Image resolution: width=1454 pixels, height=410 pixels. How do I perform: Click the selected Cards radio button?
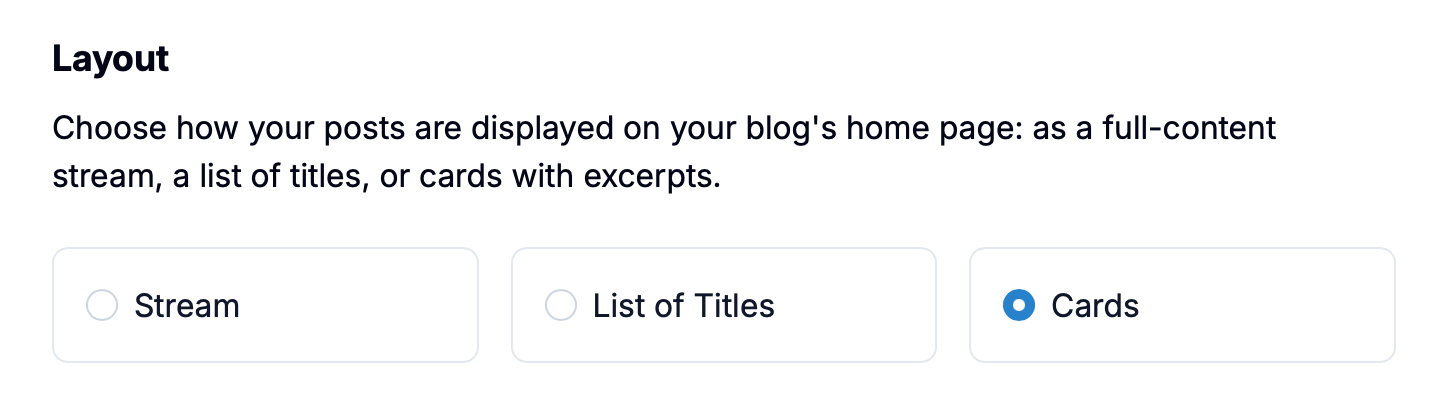pos(1018,305)
